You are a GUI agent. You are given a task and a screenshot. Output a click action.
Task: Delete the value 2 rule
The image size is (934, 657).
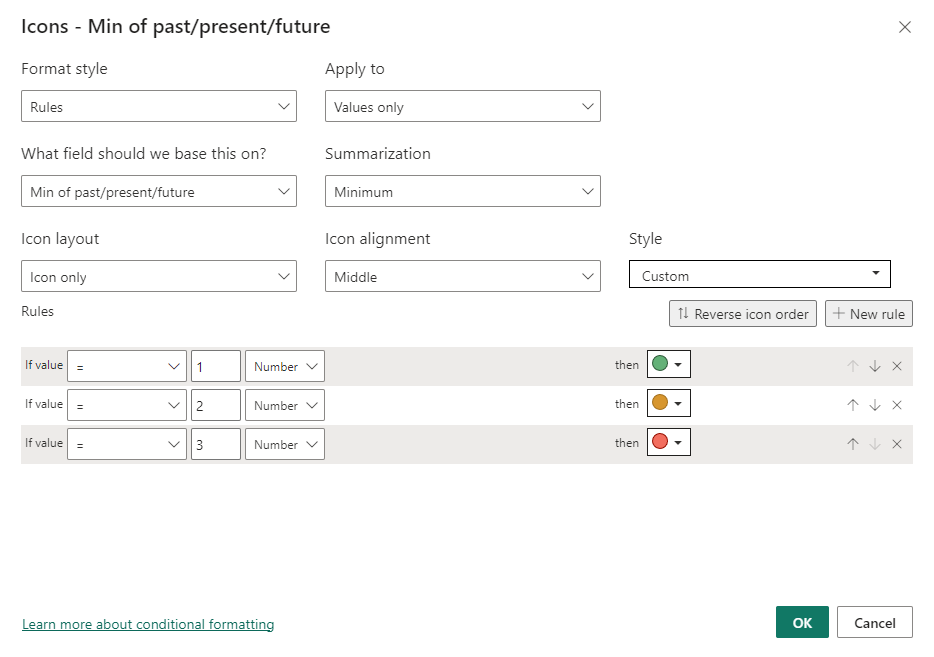pyautogui.click(x=896, y=405)
